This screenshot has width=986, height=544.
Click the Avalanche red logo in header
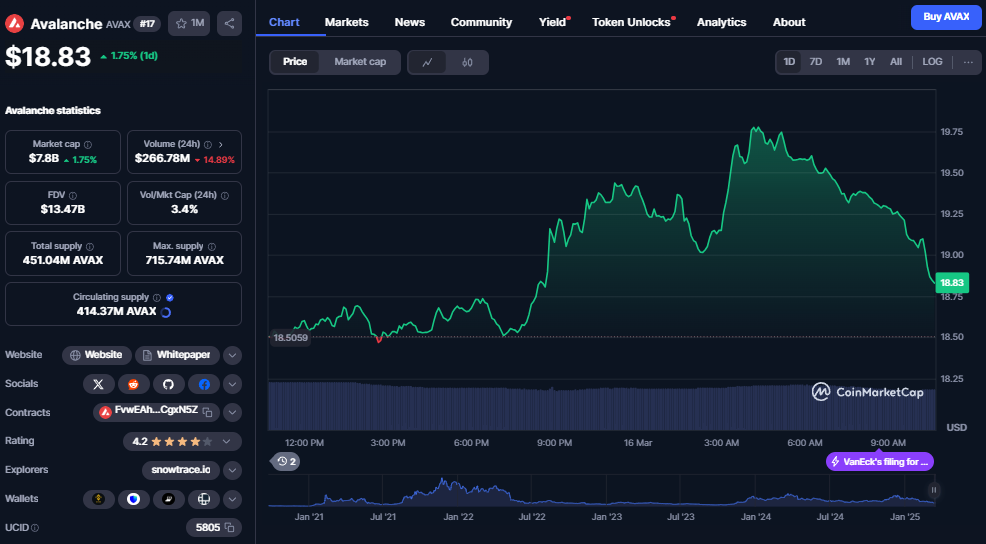tap(14, 24)
